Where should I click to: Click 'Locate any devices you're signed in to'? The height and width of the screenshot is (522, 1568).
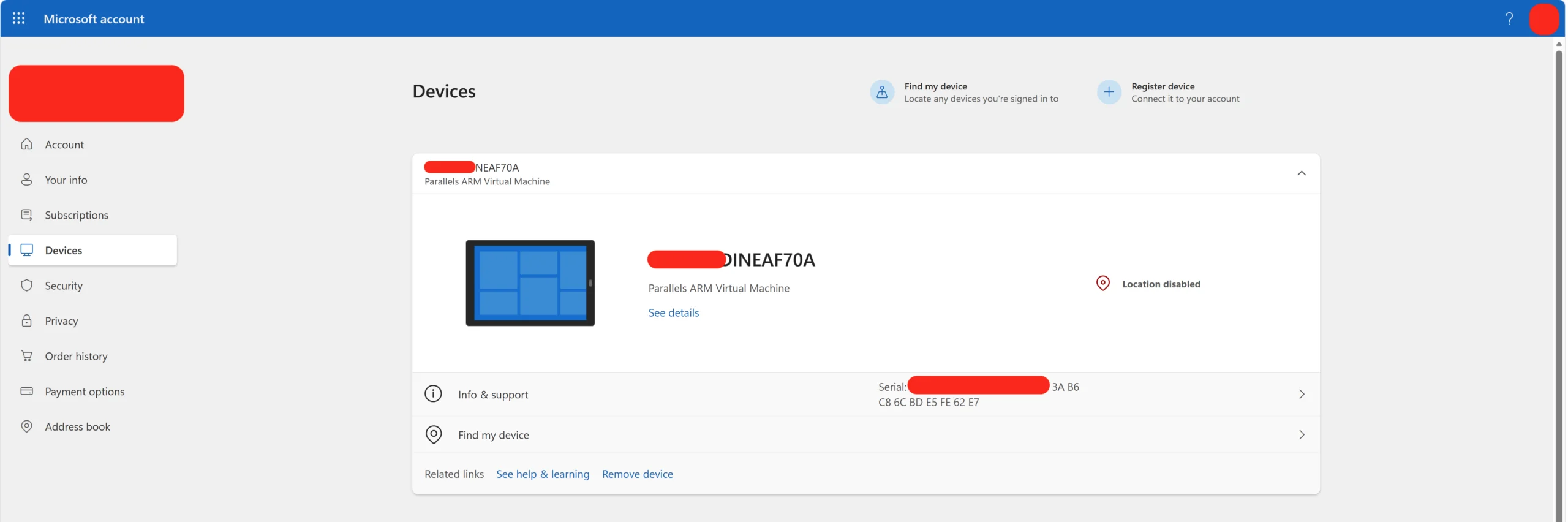click(x=981, y=99)
